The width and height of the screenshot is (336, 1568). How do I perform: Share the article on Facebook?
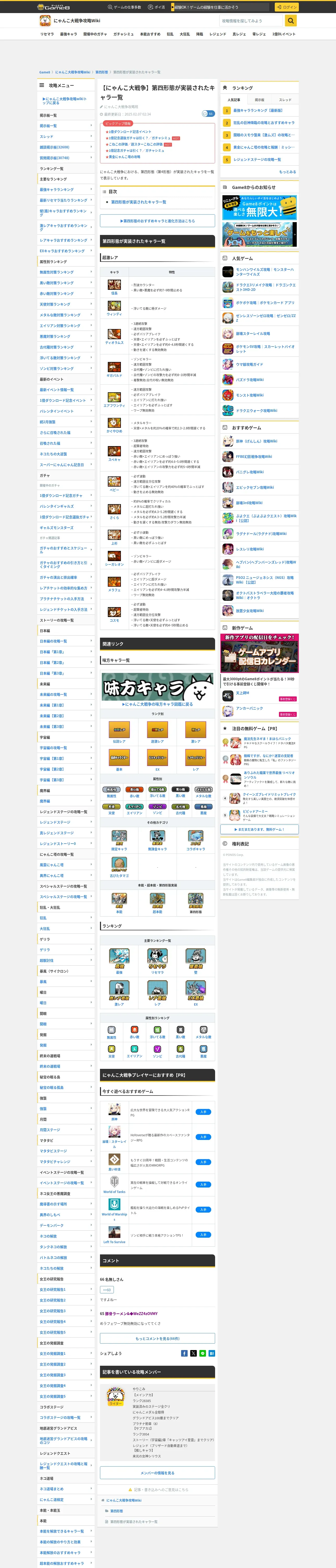(x=184, y=1353)
